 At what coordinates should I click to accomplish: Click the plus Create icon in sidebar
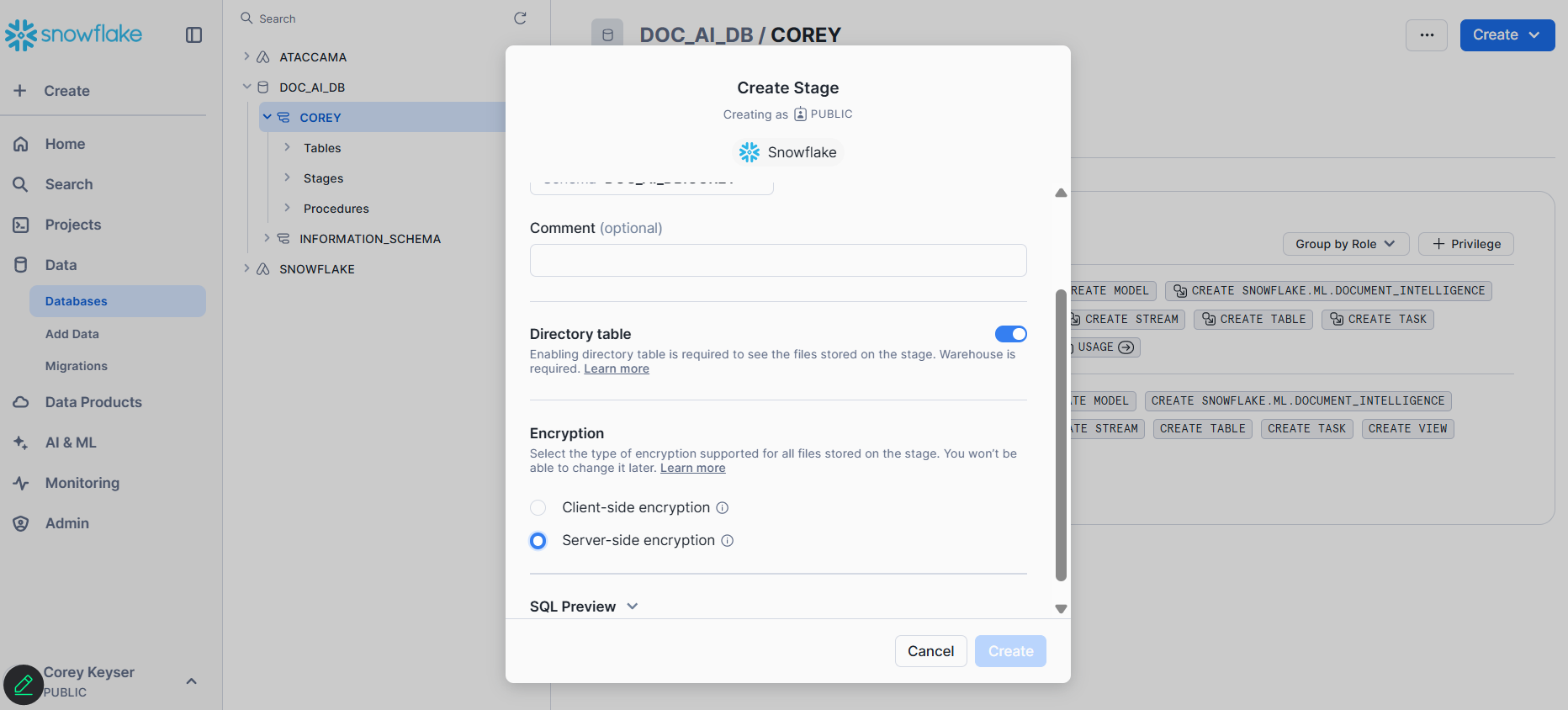[20, 91]
